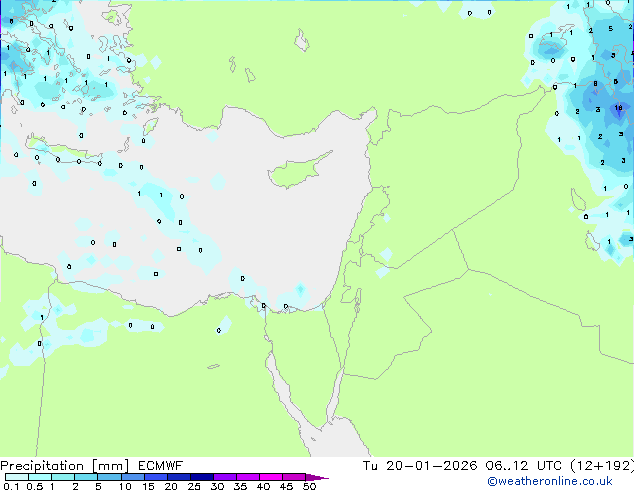The width and height of the screenshot is (634, 490).
Task: Click the '18' precipitation value on the map
Action: tap(619, 108)
